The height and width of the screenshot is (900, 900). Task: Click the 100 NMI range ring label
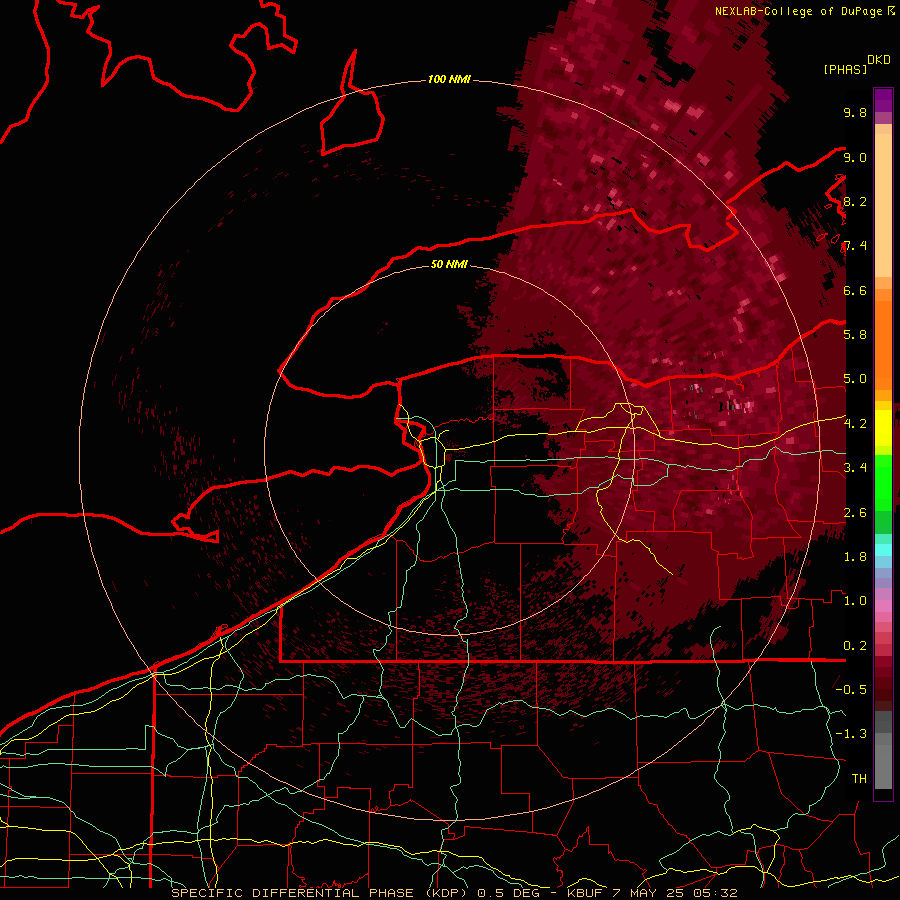coord(449,79)
